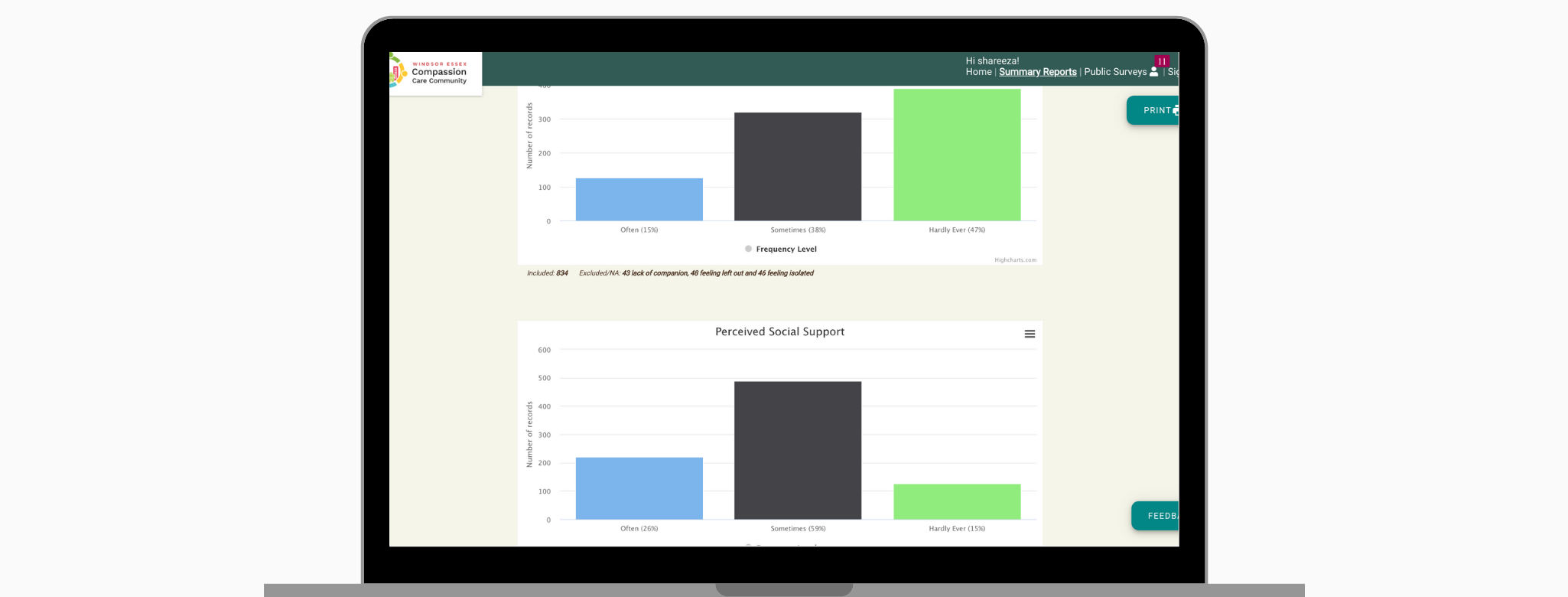Click the dark Sometimes (59%) bar
The width and height of the screenshot is (1568, 597).
tap(797, 450)
